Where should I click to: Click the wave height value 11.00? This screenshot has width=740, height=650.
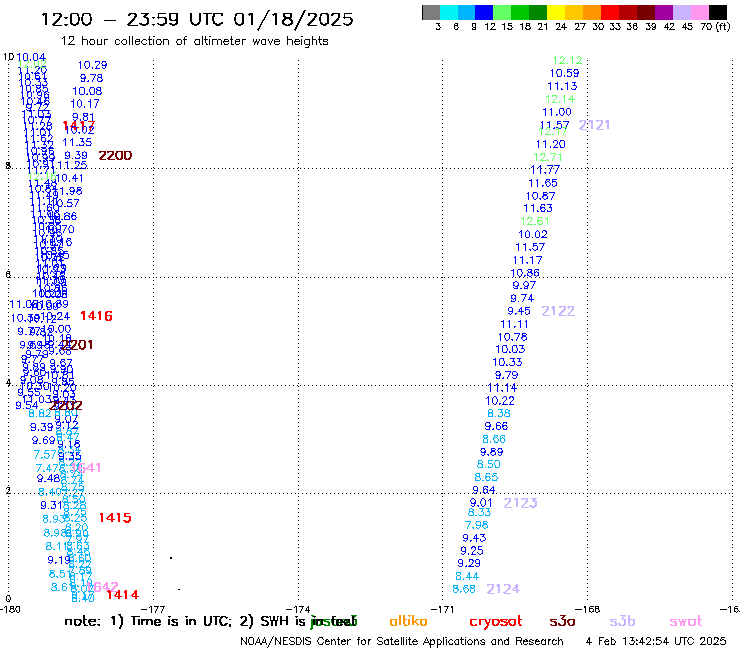click(x=557, y=112)
